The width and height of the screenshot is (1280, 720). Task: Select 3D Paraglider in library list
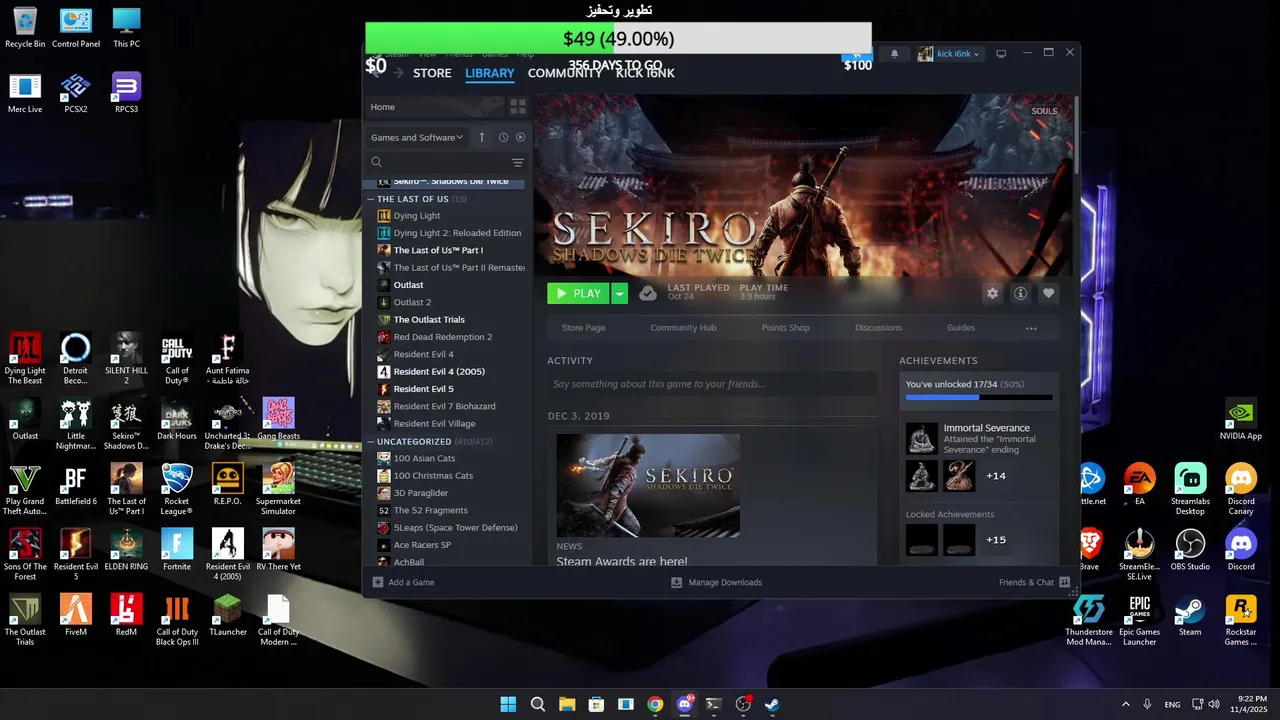tap(420, 493)
